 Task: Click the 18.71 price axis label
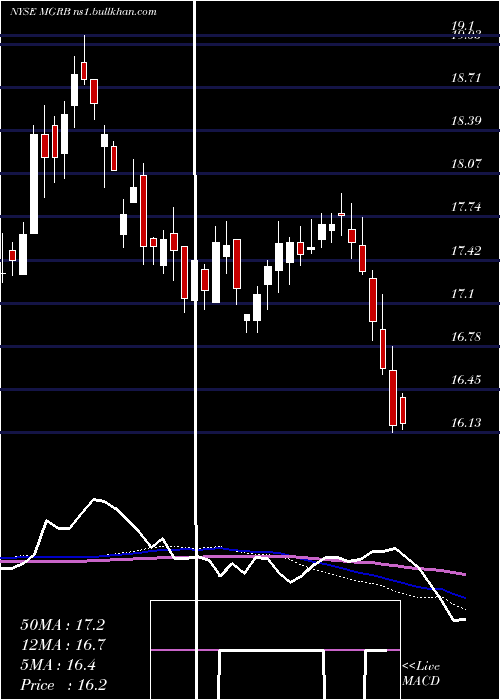[x=467, y=78]
